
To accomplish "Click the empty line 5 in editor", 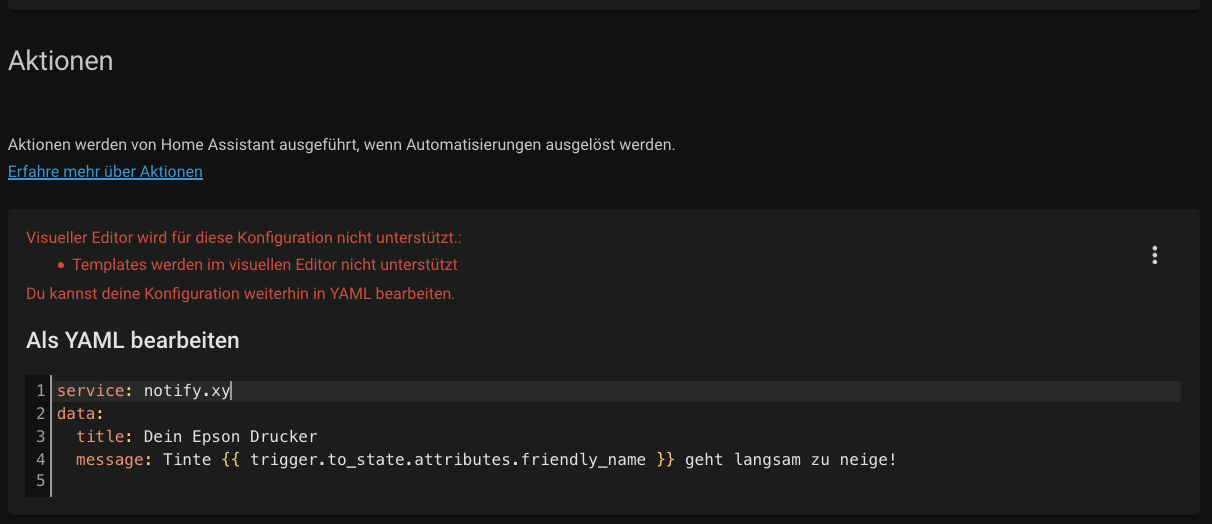I will point(300,483).
